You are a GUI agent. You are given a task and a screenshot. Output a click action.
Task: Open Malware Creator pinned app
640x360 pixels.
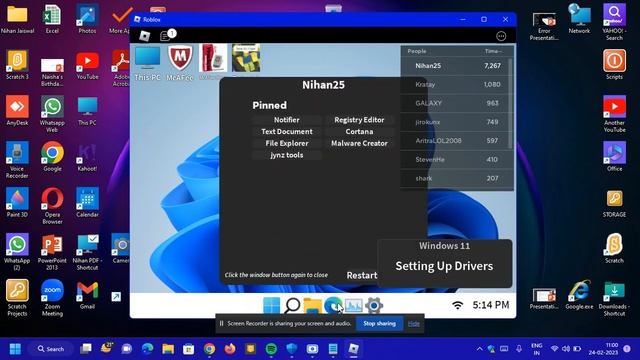click(x=359, y=143)
